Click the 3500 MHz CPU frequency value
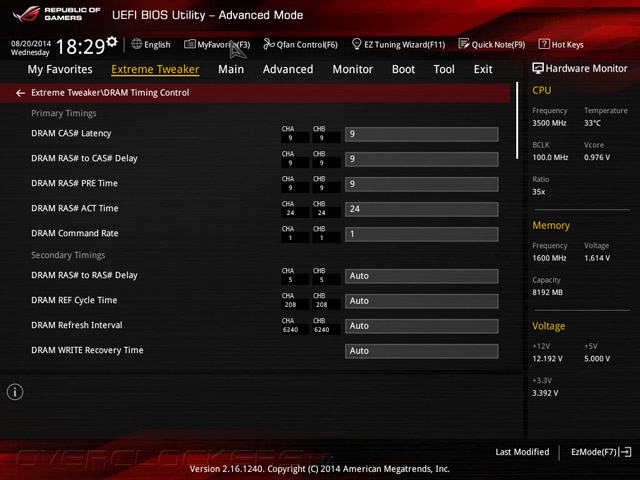This screenshot has width=640, height=480. pyautogui.click(x=549, y=123)
